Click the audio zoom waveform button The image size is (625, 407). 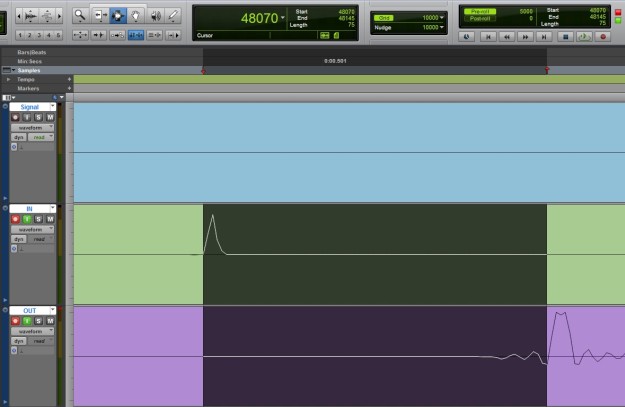(x=31, y=16)
